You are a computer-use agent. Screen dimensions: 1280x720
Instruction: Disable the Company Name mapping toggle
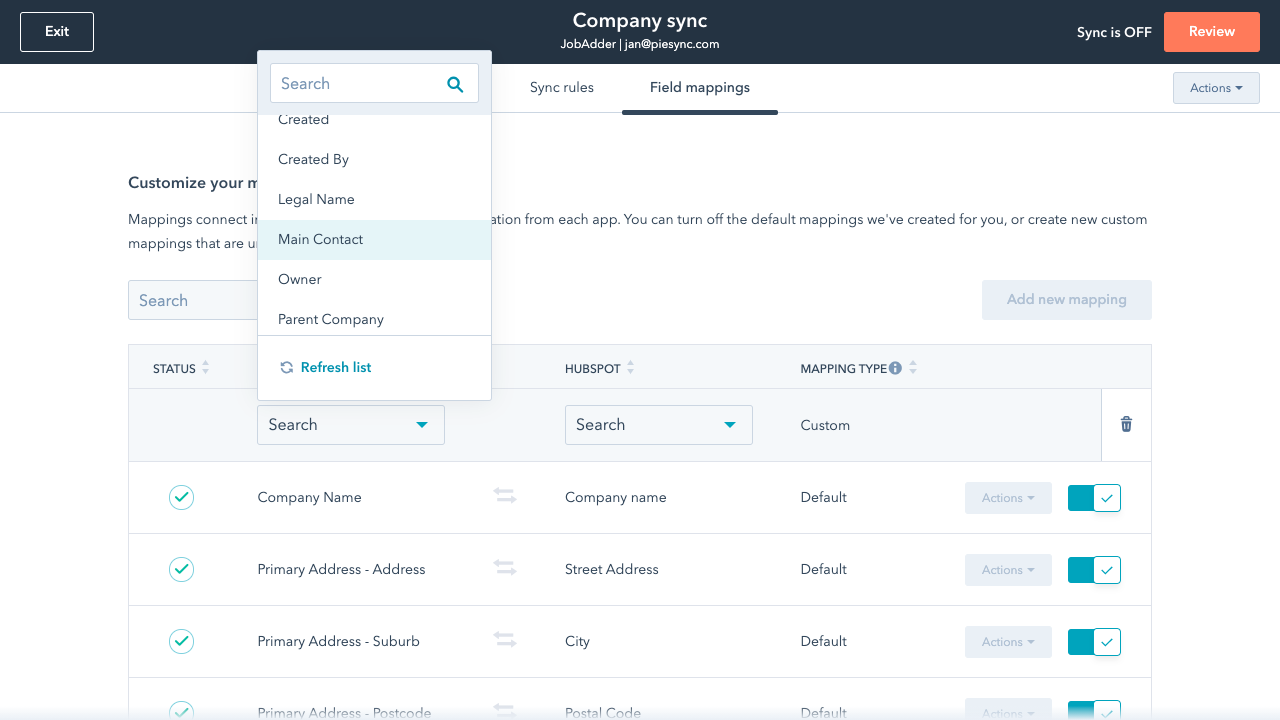pyautogui.click(x=1094, y=498)
